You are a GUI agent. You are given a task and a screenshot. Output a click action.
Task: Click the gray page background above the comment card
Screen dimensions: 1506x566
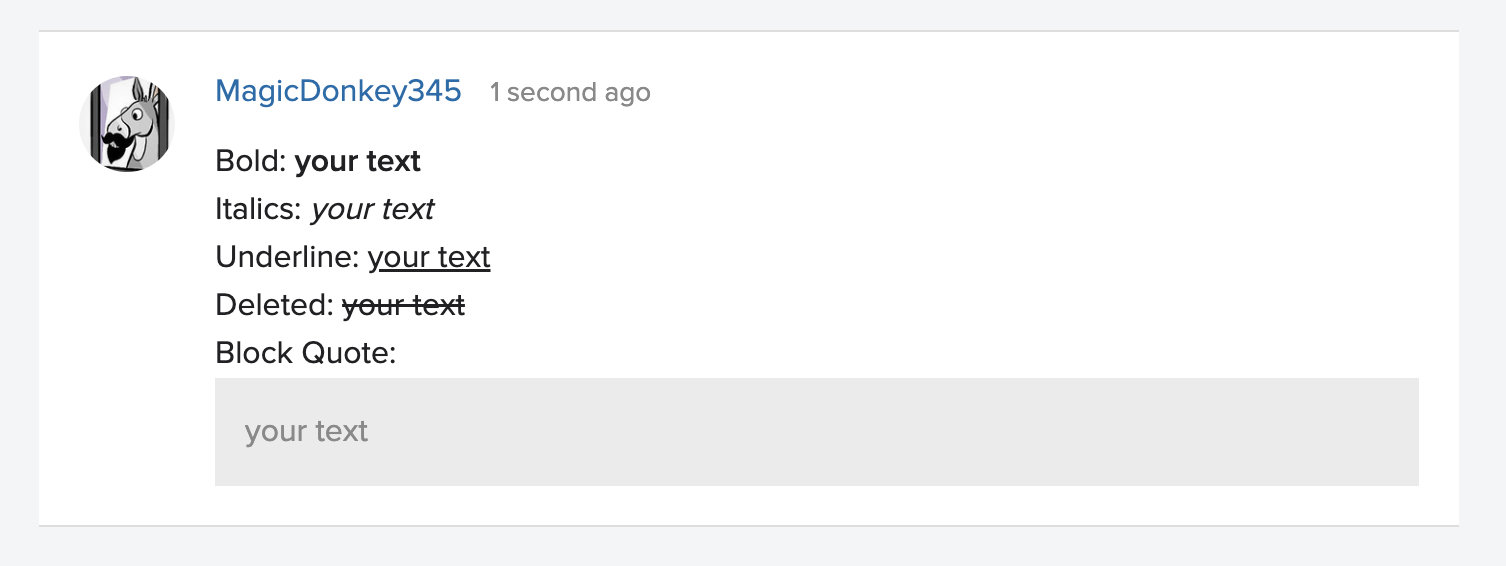[750, 14]
